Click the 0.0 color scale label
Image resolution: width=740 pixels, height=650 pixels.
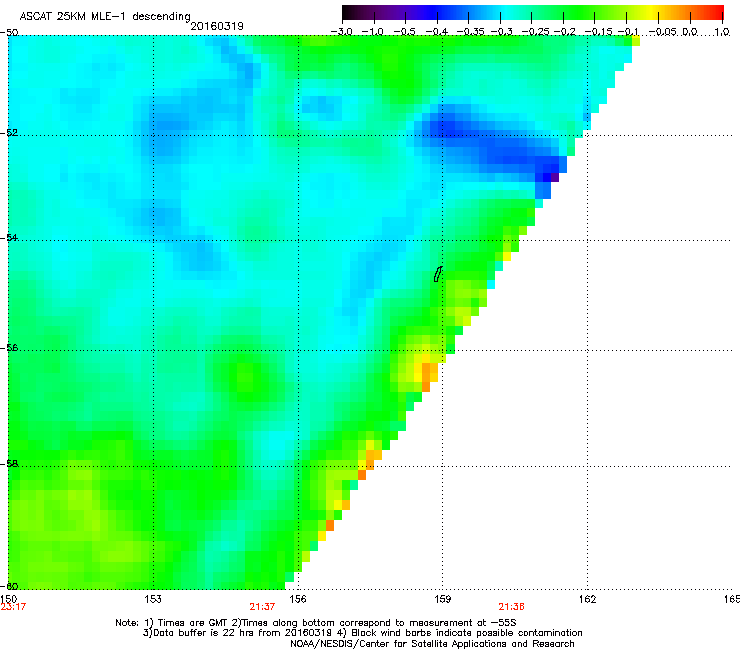[689, 32]
